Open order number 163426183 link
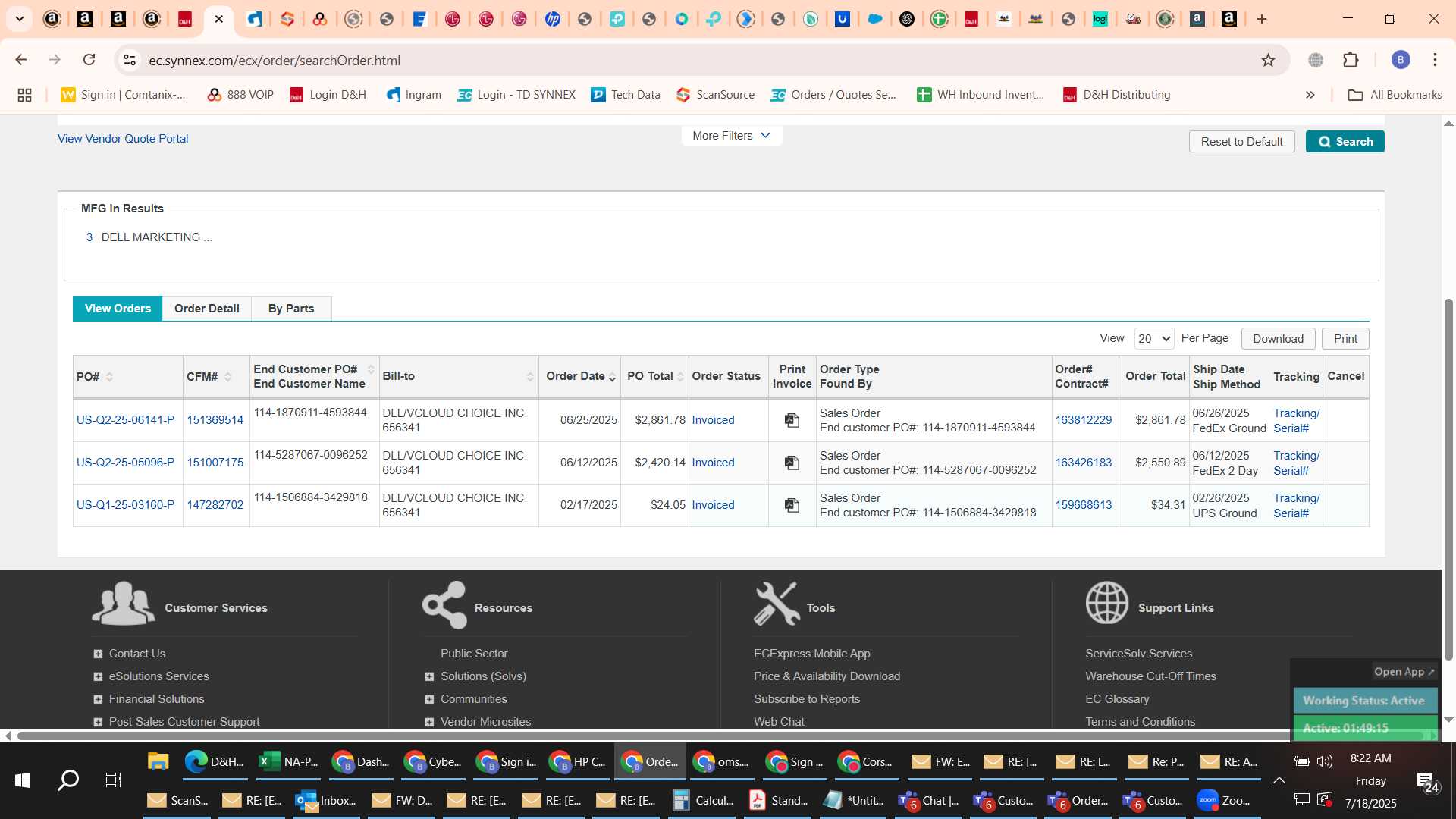This screenshot has height=819, width=1456. (1084, 463)
